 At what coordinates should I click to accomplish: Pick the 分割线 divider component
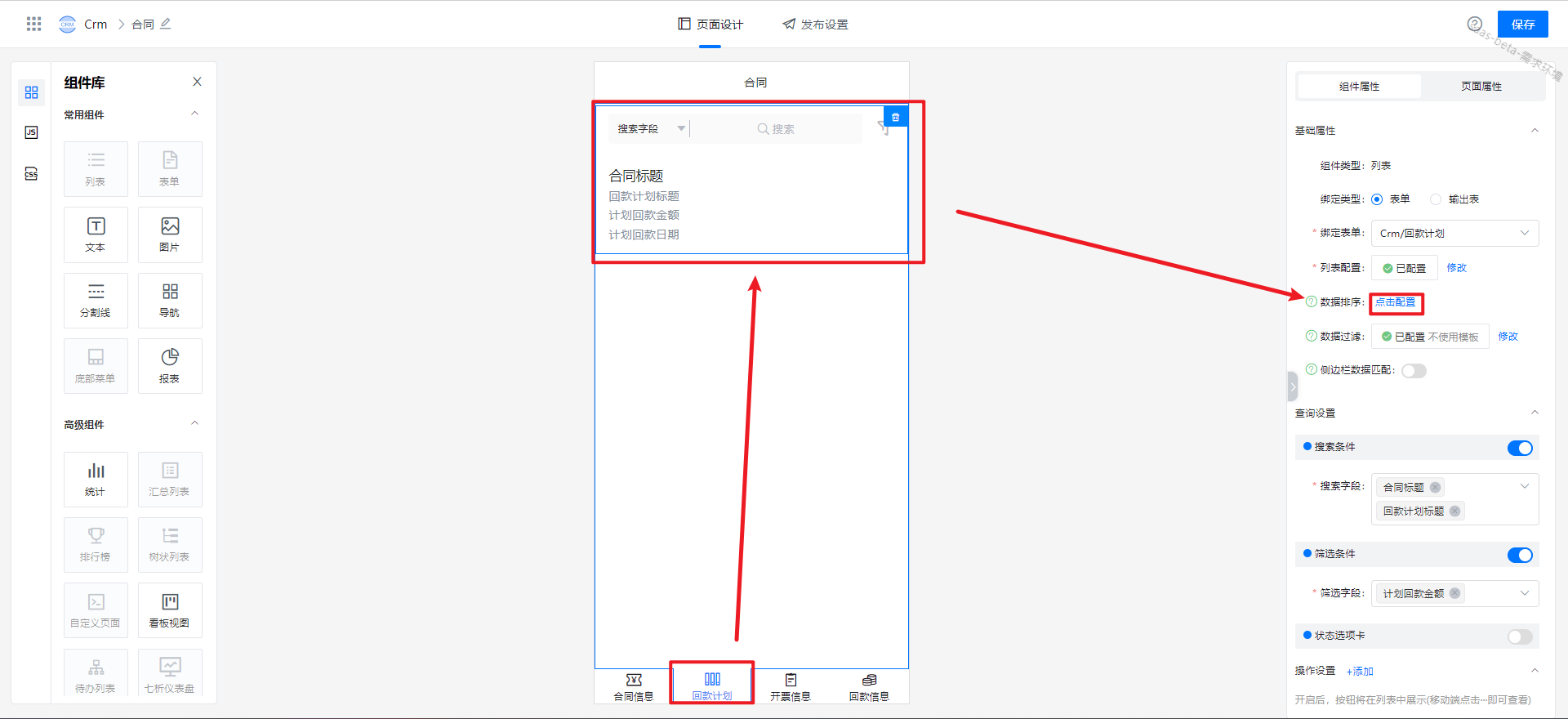pyautogui.click(x=96, y=301)
